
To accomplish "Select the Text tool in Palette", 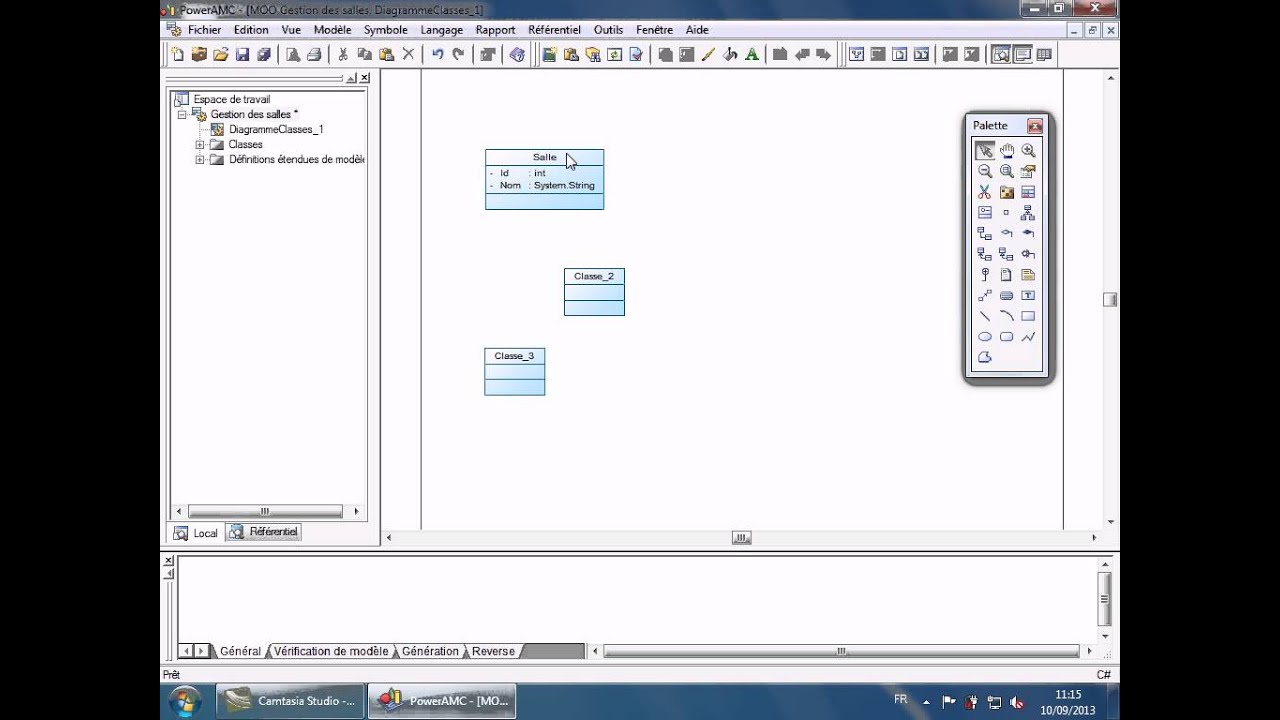I will click(1028, 295).
